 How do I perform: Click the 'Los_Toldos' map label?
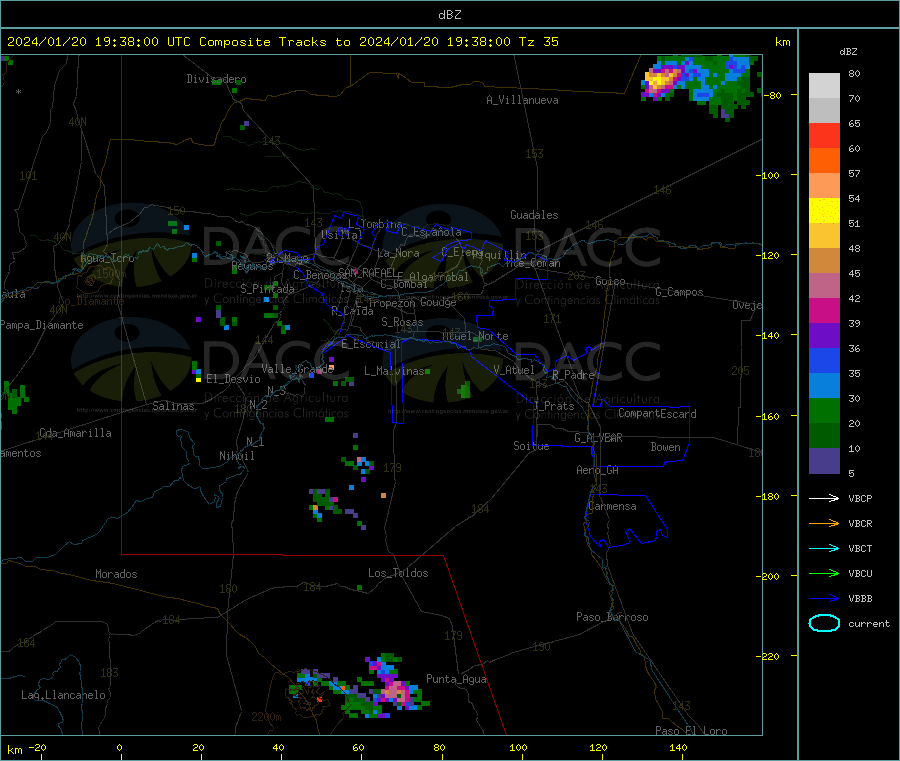(x=398, y=573)
